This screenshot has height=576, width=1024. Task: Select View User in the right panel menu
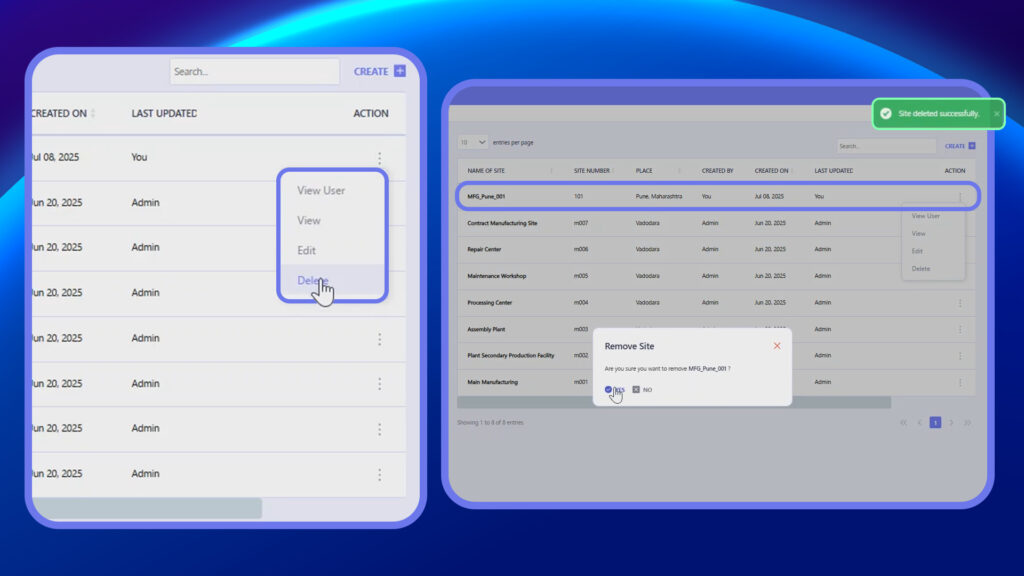click(x=925, y=216)
